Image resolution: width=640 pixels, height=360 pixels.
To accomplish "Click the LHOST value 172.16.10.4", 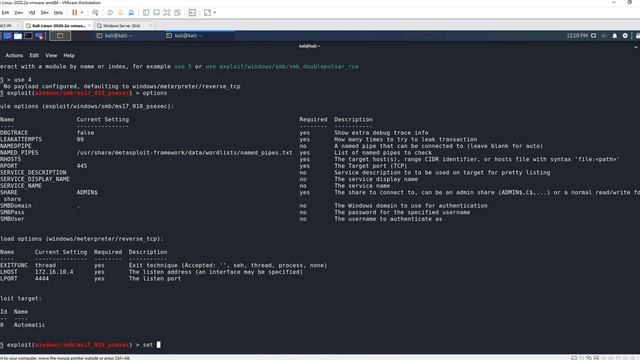I will [x=54, y=272].
